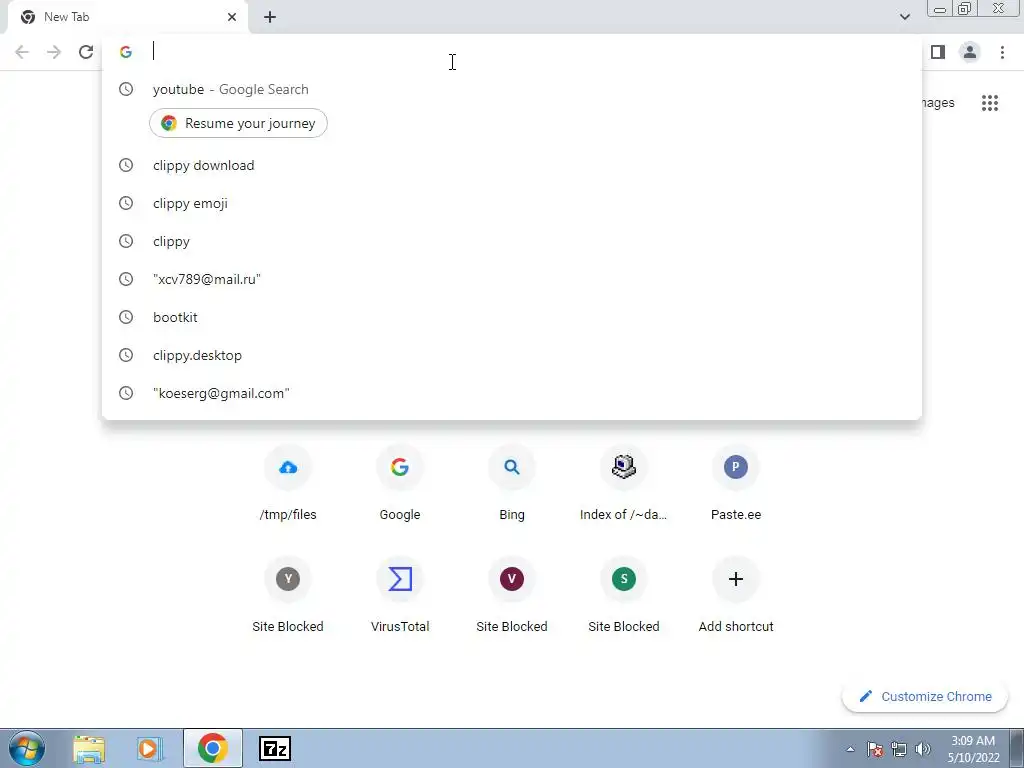
Task: Click the Forward navigation arrow
Action: point(54,52)
